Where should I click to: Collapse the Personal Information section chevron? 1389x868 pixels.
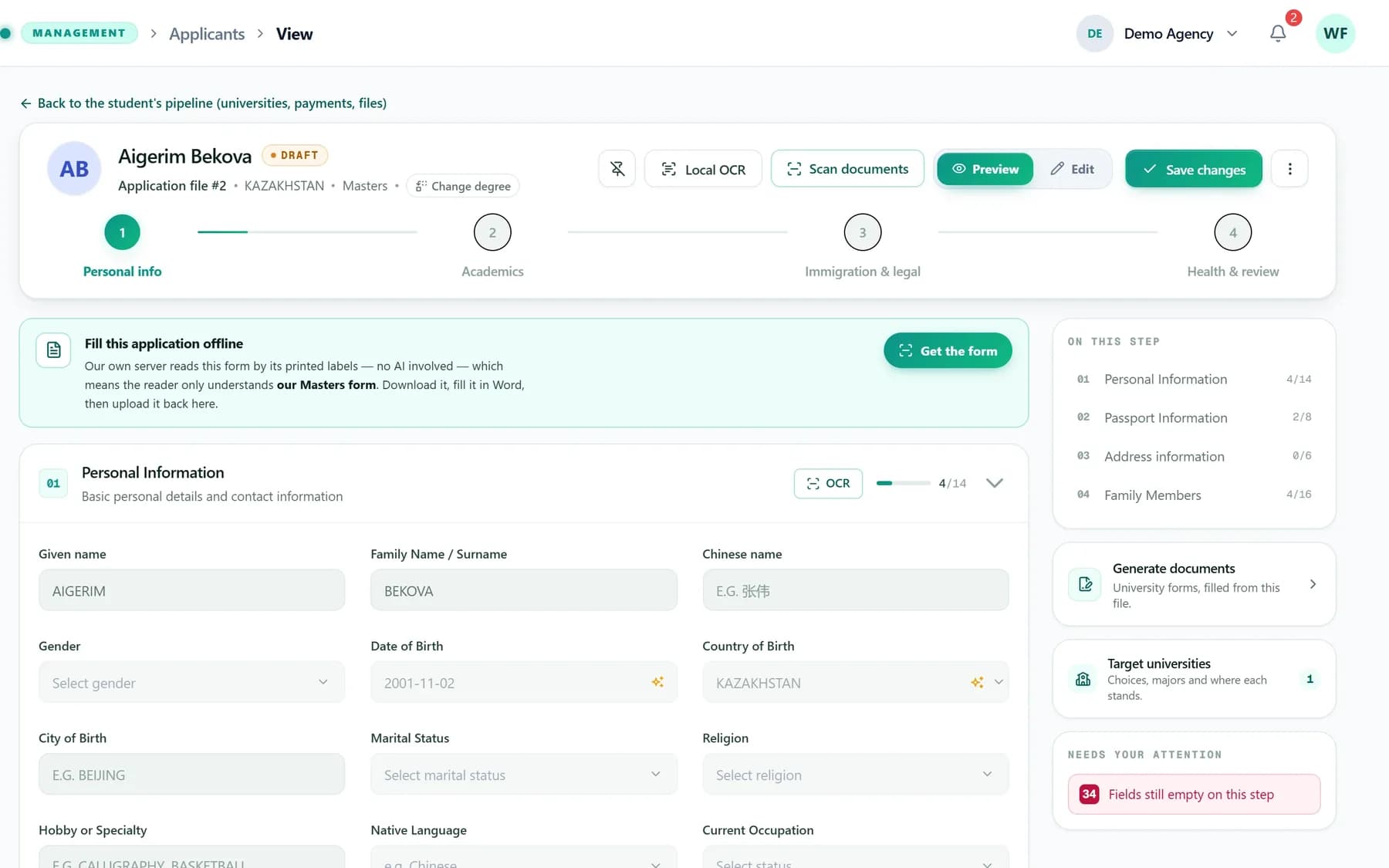coord(995,483)
